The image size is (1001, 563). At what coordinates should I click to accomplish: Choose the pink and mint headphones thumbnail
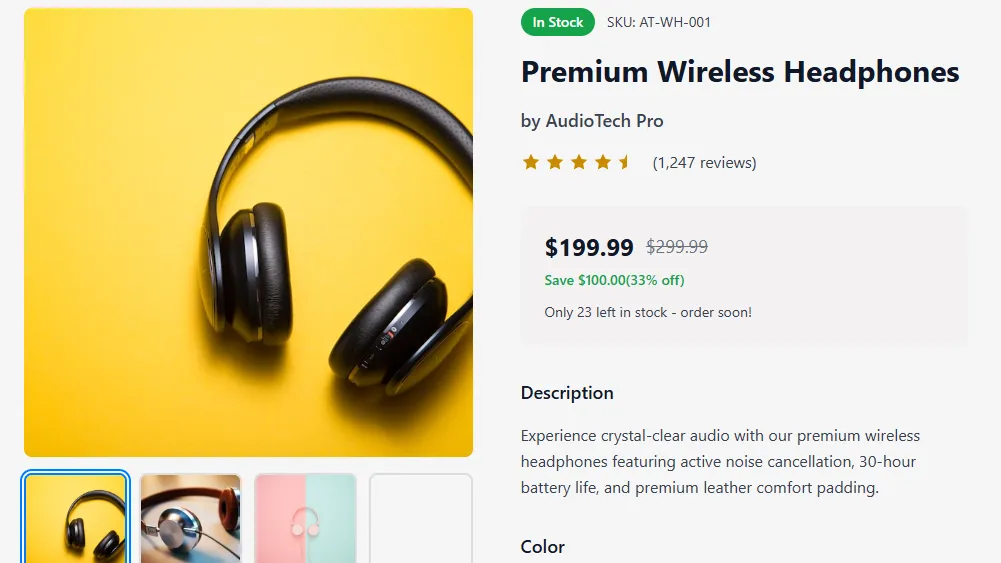[x=306, y=518]
